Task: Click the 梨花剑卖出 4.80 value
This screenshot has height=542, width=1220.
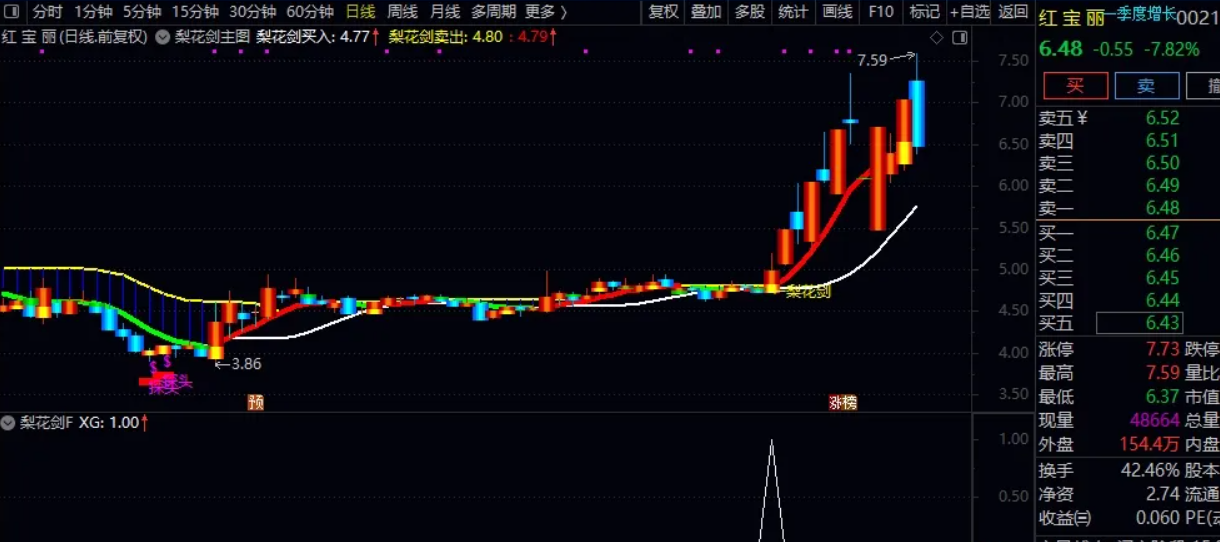Action: click(446, 37)
